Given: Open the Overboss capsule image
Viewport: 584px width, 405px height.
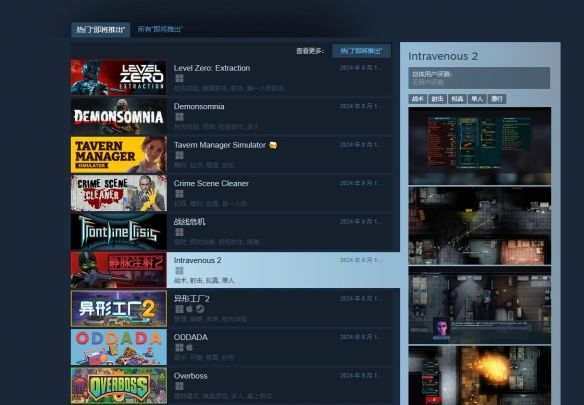Looking at the screenshot, I should click(119, 385).
